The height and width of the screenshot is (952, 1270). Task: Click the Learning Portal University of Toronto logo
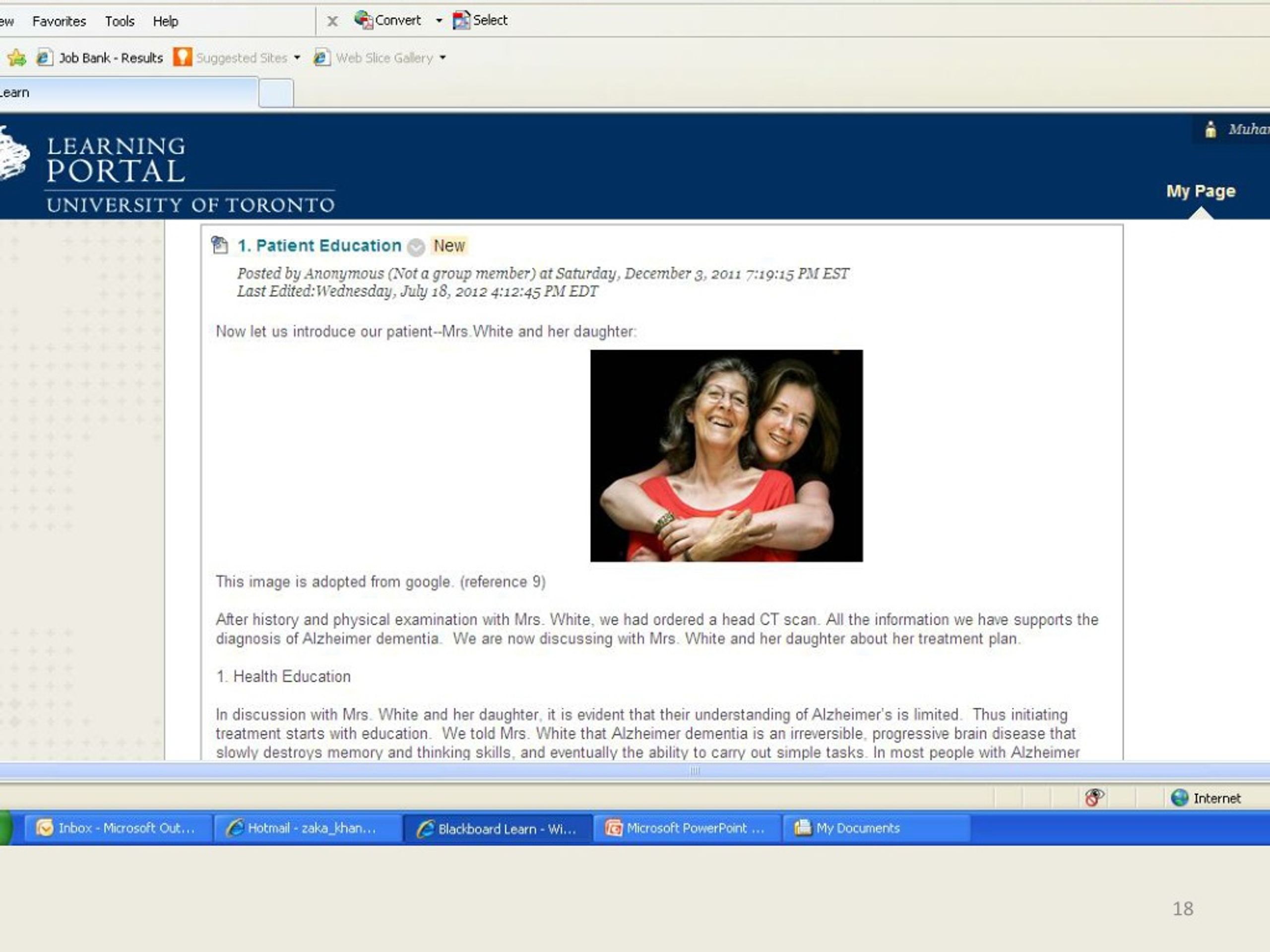(167, 171)
